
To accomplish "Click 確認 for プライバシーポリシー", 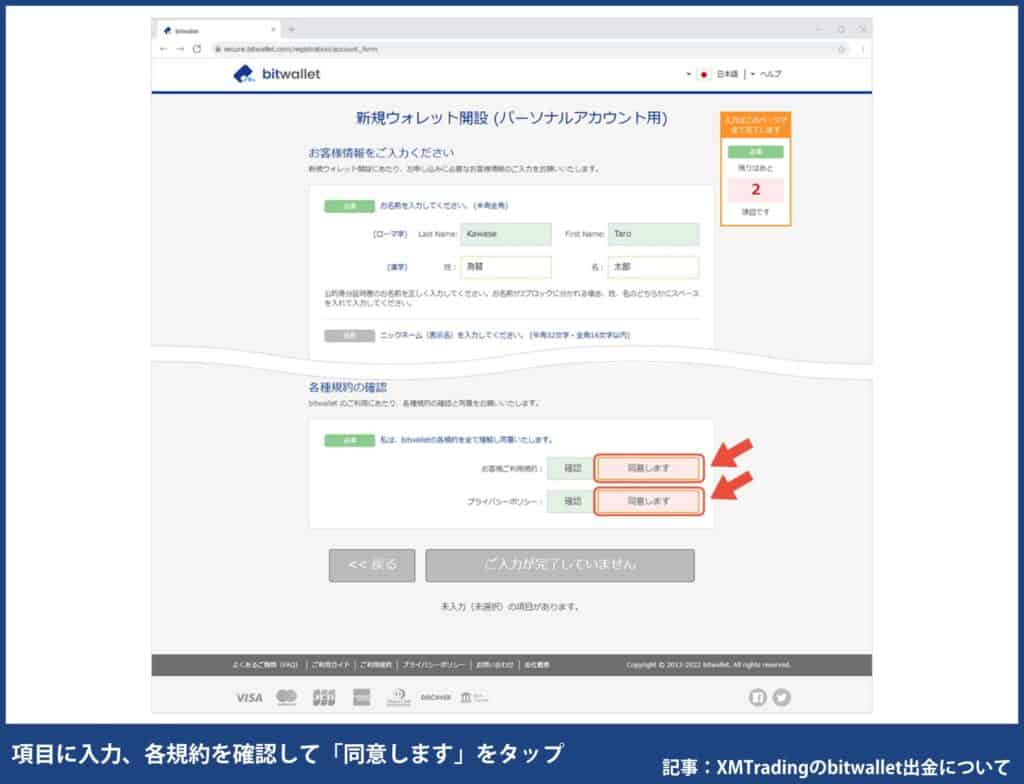I will point(571,501).
